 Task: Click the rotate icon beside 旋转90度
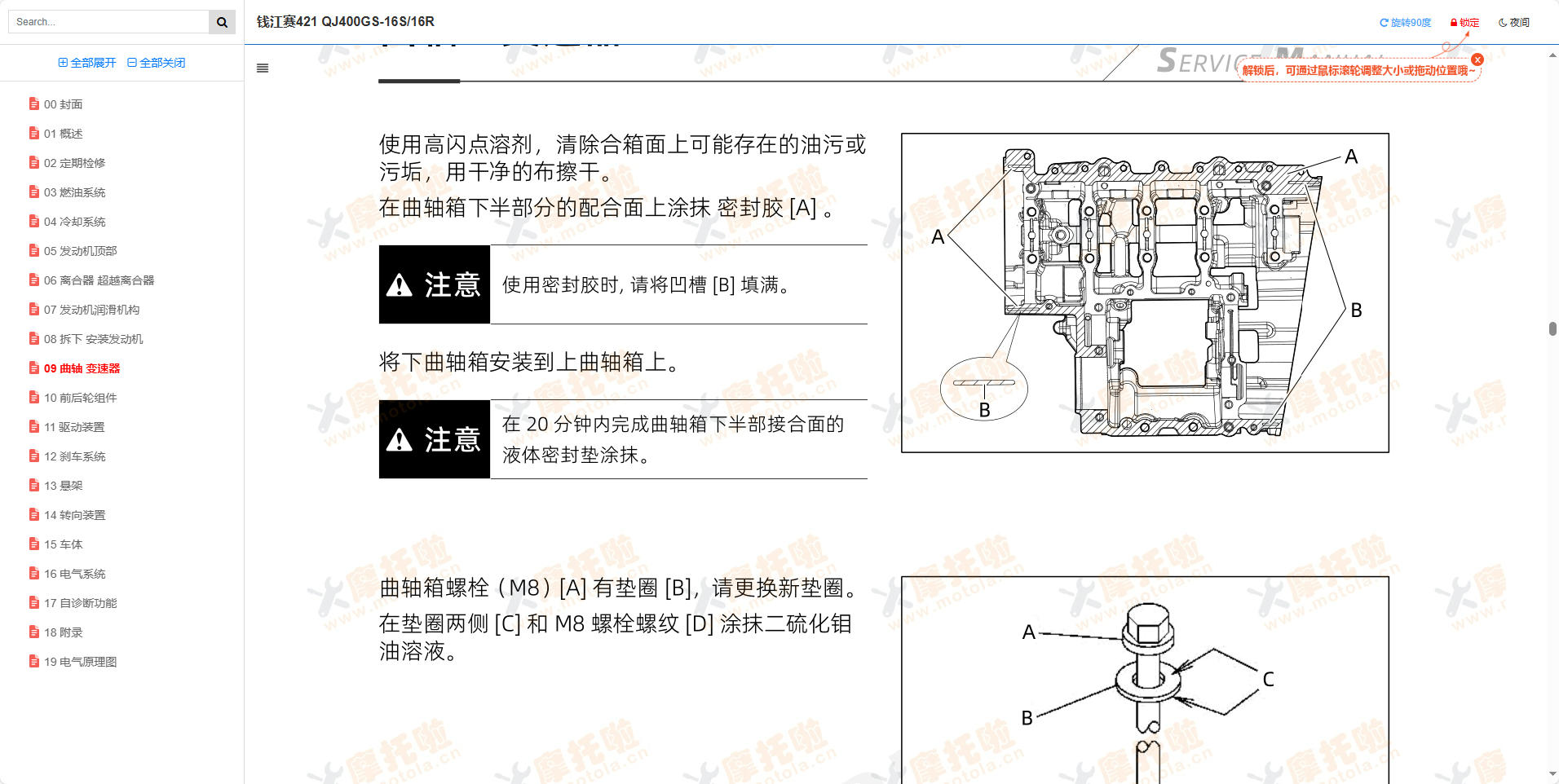[1382, 22]
